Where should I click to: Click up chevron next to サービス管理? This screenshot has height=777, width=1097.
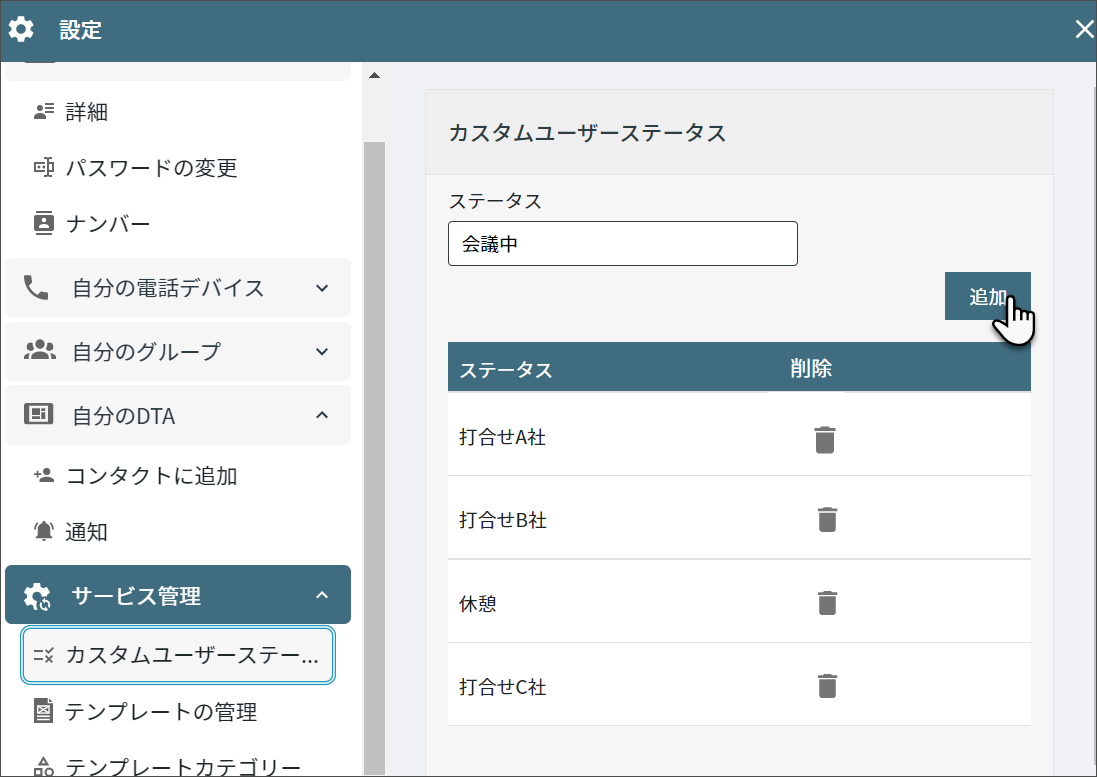322,595
